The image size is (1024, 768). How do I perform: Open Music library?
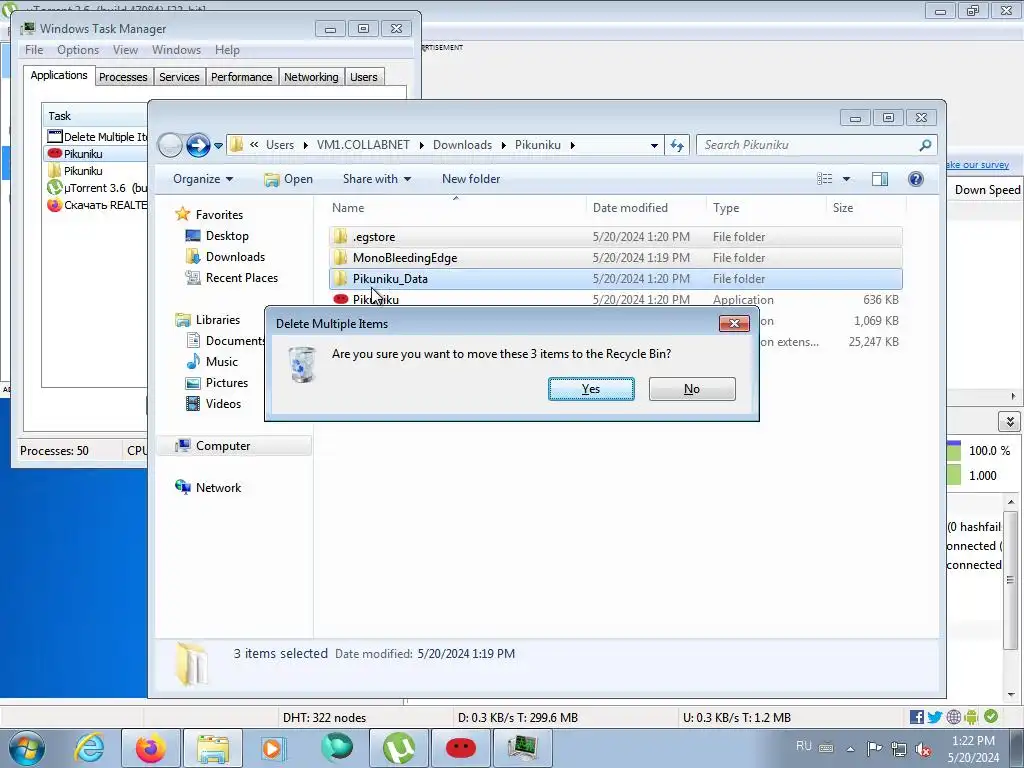coord(221,361)
